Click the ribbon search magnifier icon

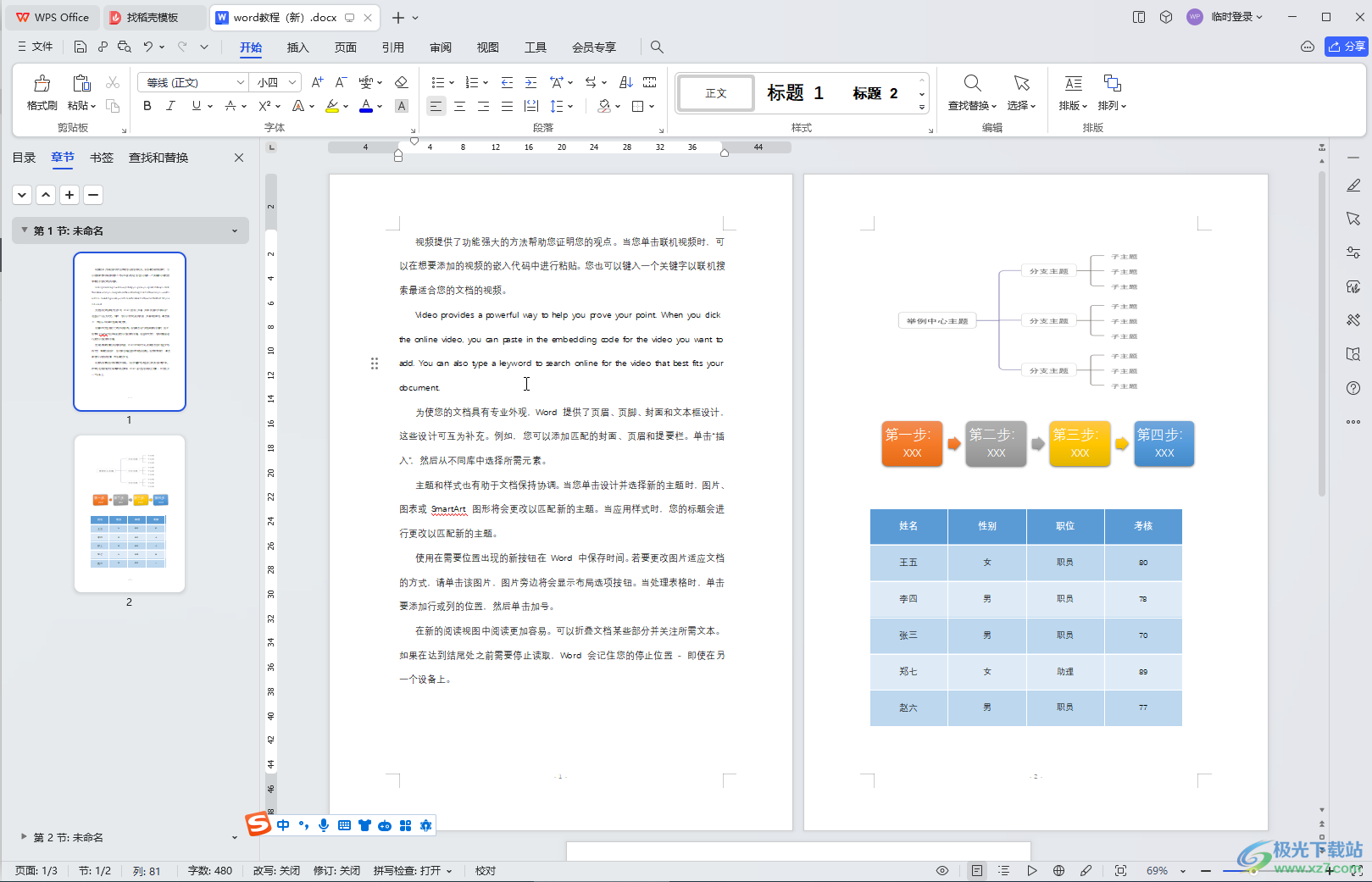pos(657,47)
